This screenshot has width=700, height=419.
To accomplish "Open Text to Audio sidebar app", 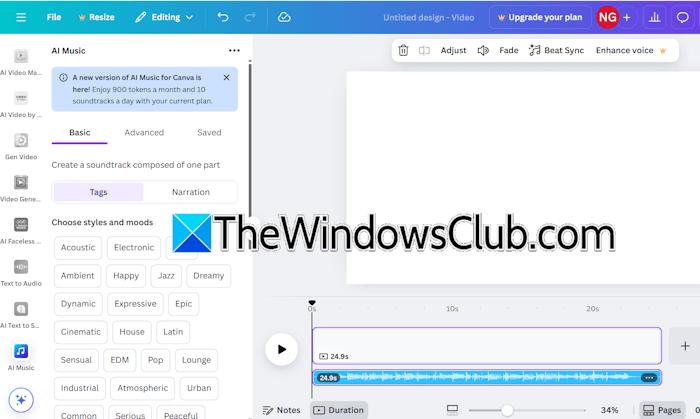I will (21, 273).
